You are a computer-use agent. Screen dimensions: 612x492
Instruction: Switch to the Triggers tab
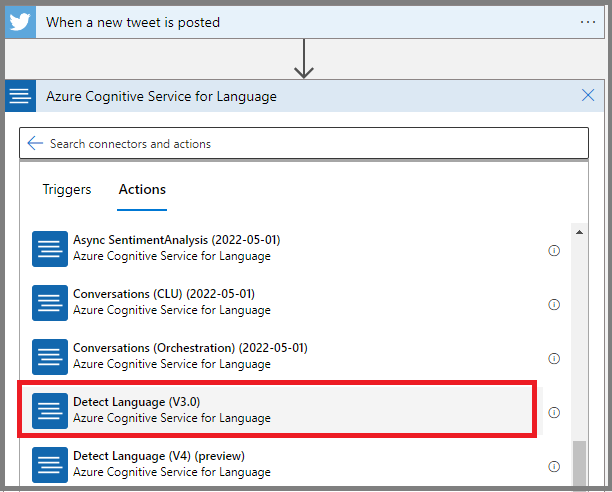(x=67, y=189)
